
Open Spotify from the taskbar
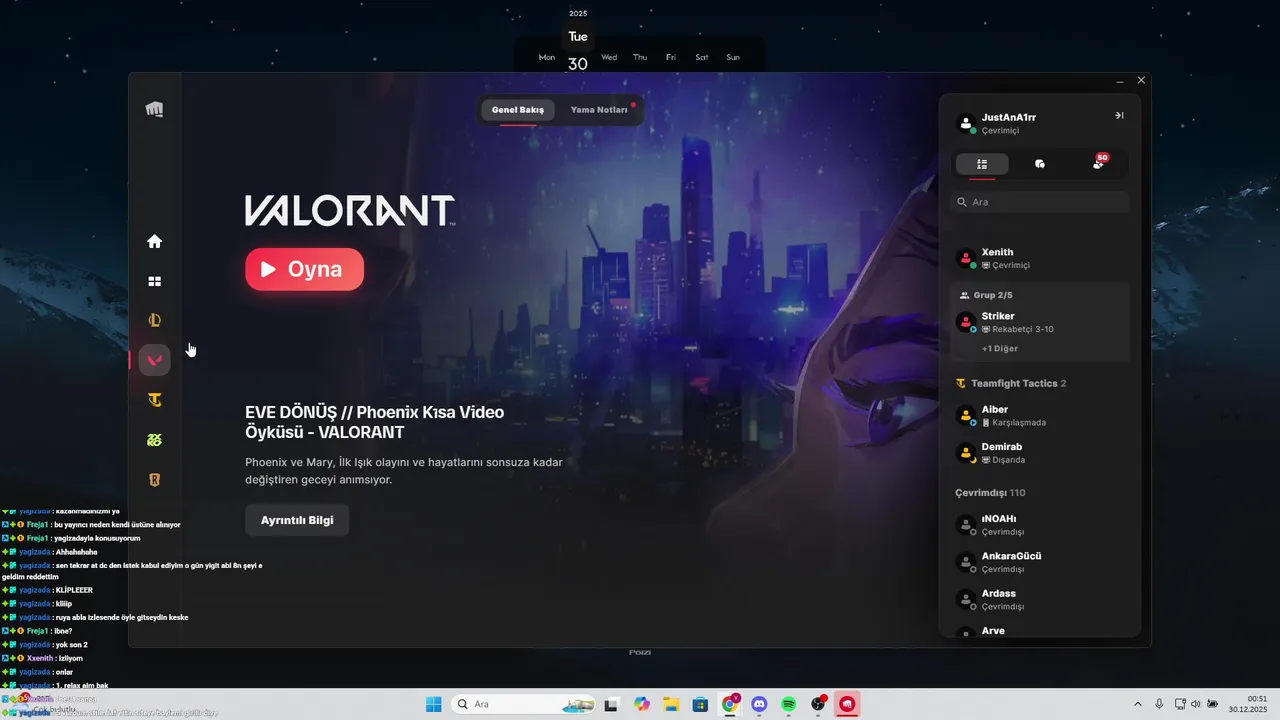pos(788,704)
